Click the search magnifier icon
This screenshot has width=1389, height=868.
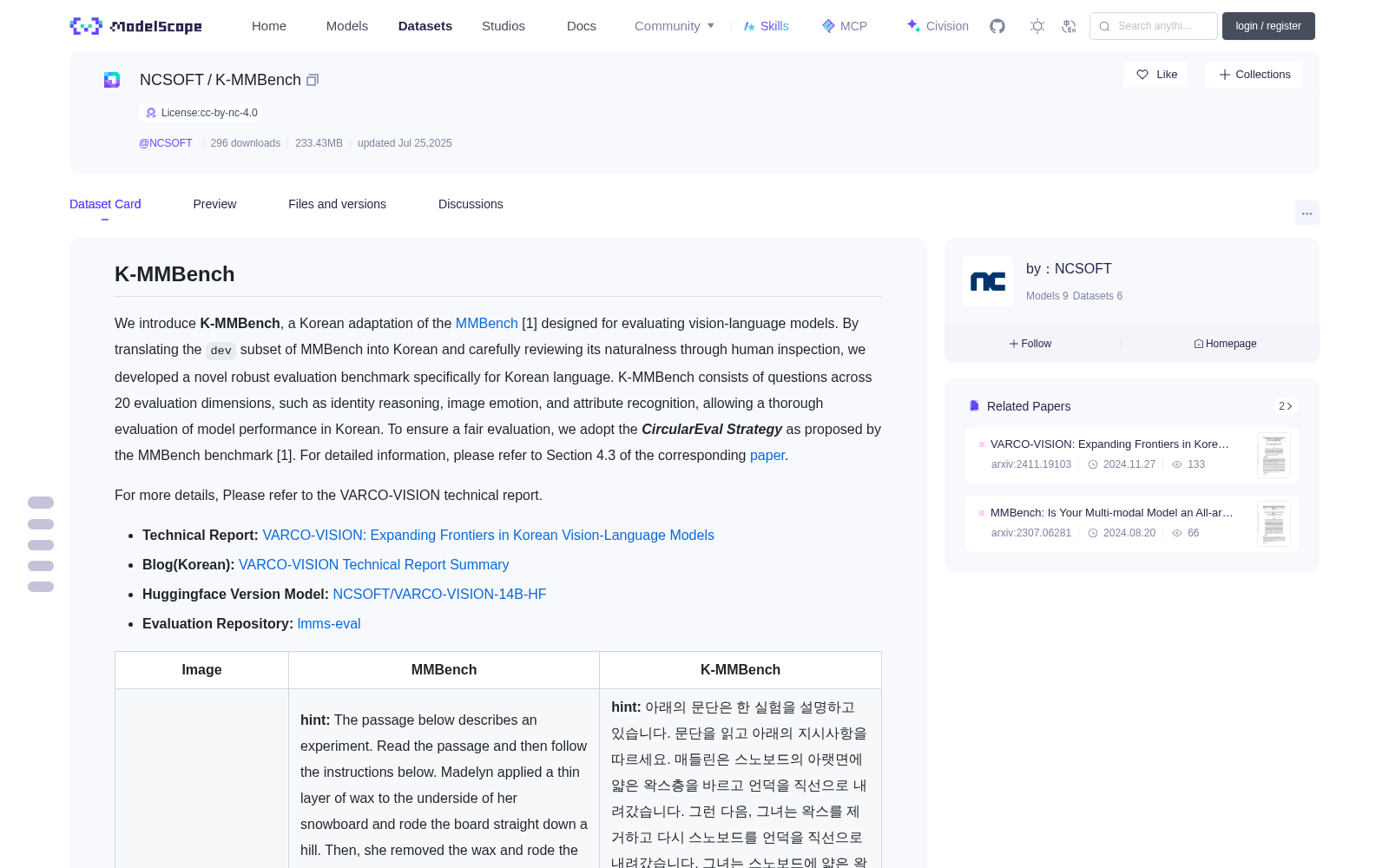(x=1104, y=26)
